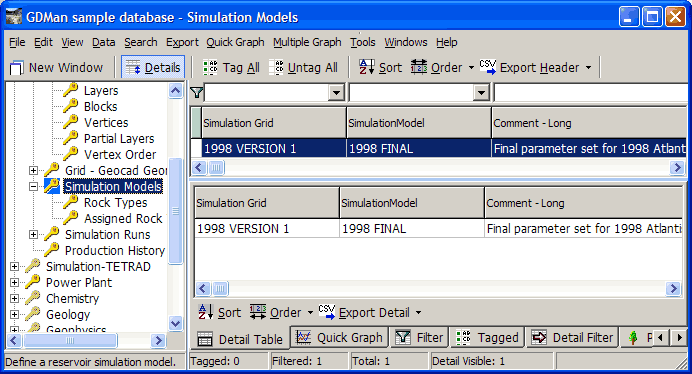Open the Export Header dropdown arrow
The width and height of the screenshot is (692, 374).
(x=588, y=68)
